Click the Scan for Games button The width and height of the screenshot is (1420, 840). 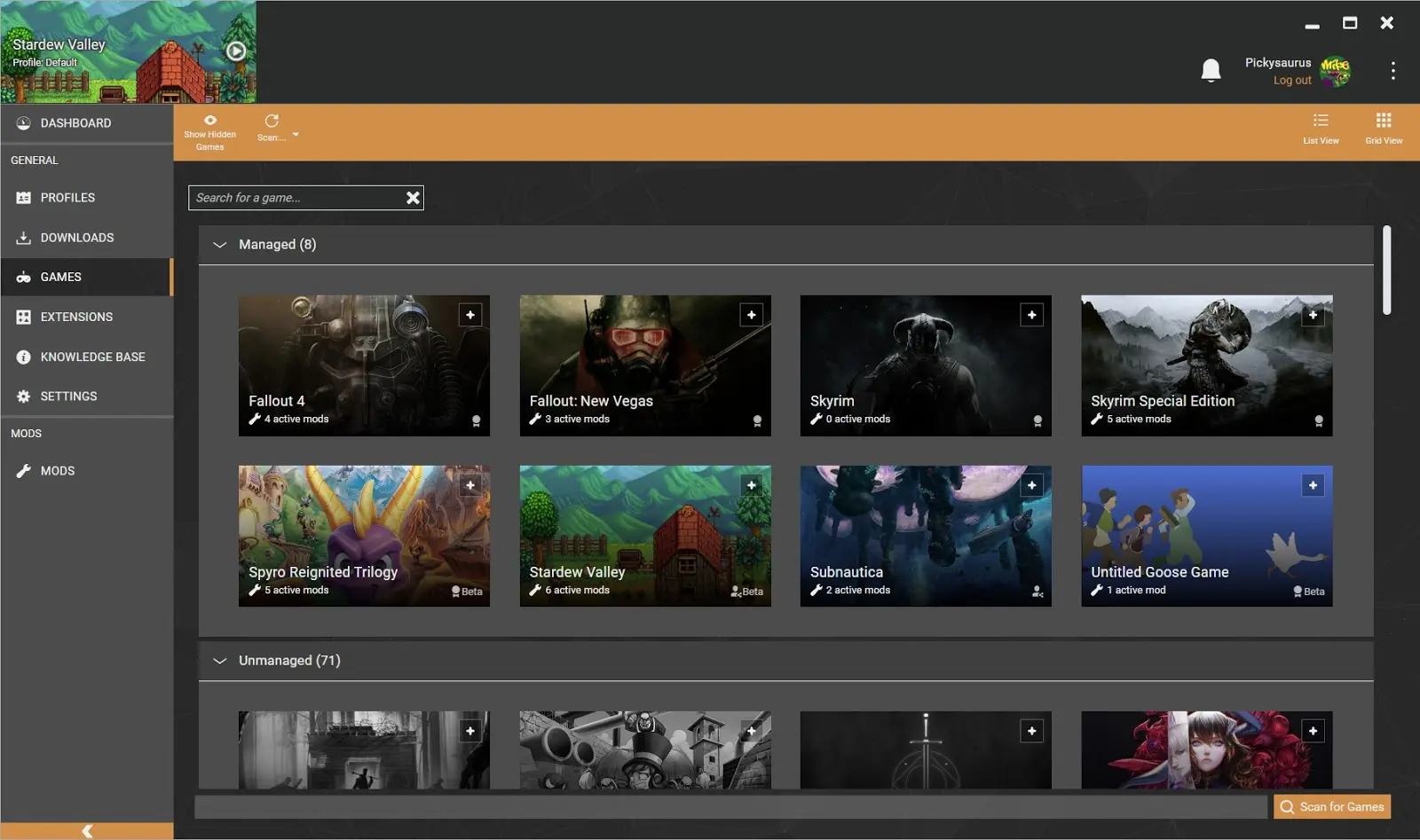(x=1332, y=806)
